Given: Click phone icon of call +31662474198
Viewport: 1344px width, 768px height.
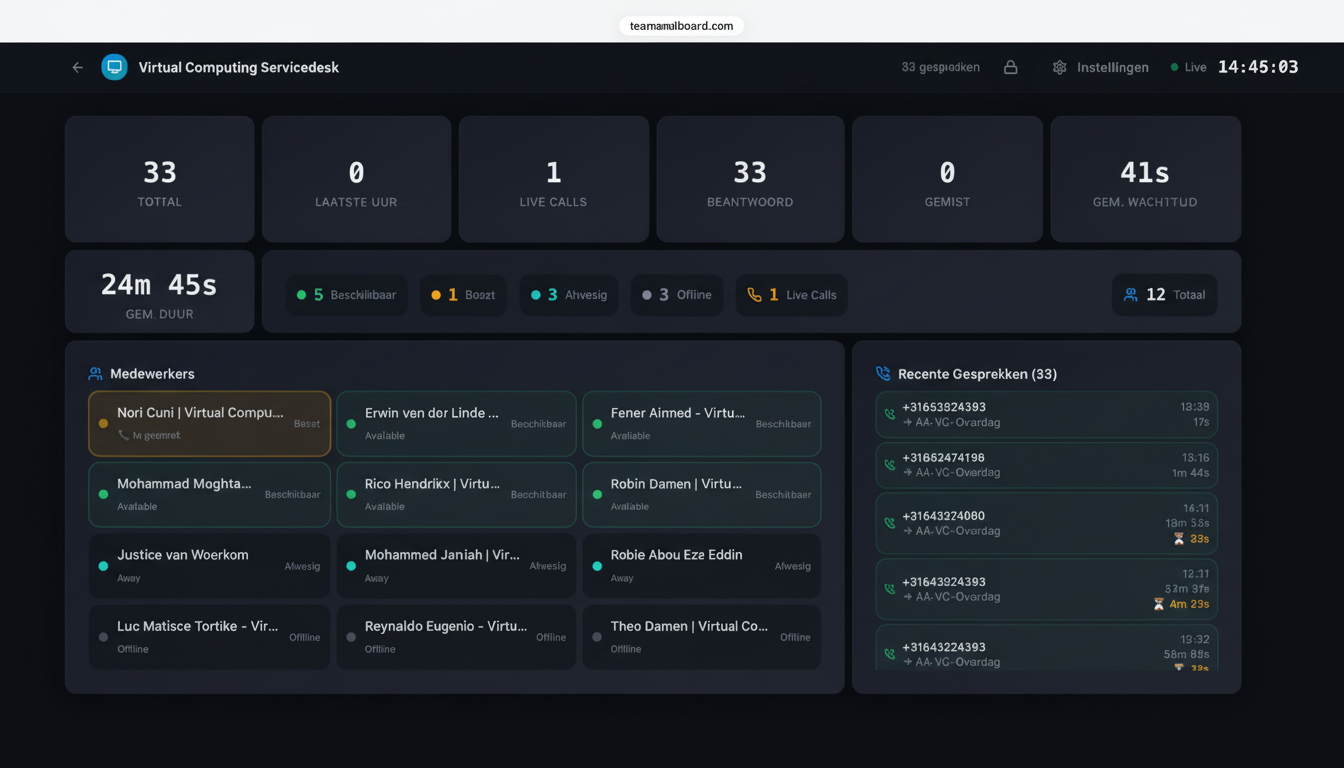Looking at the screenshot, I should pos(890,465).
